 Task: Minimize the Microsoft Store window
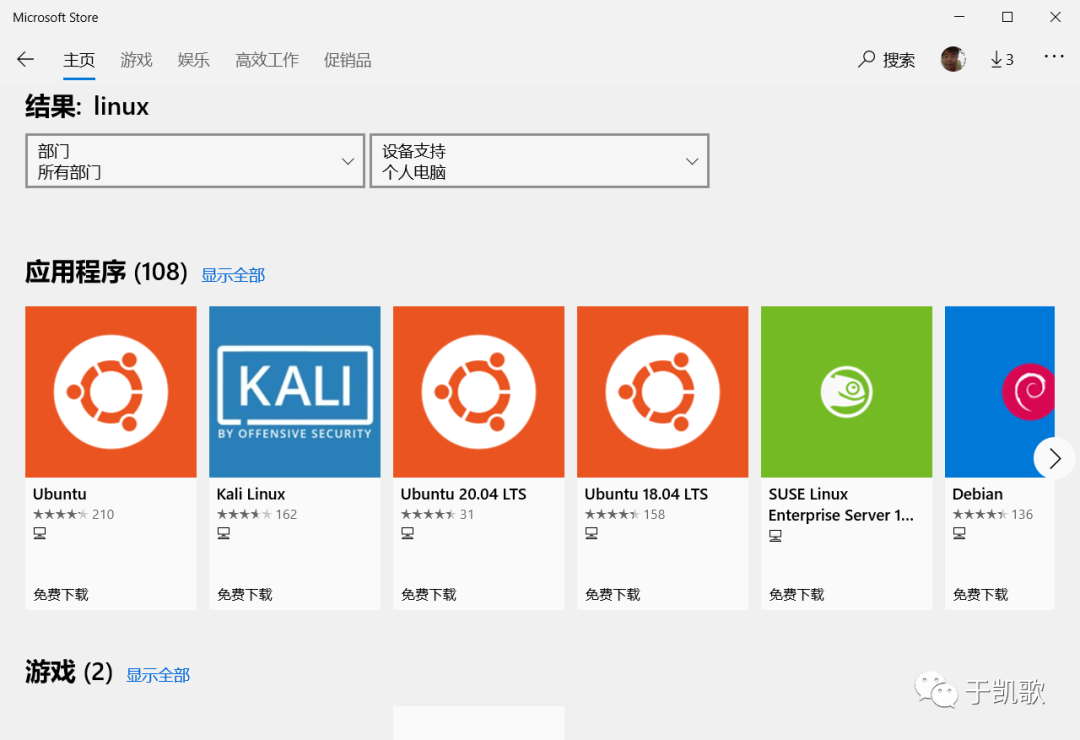(959, 17)
